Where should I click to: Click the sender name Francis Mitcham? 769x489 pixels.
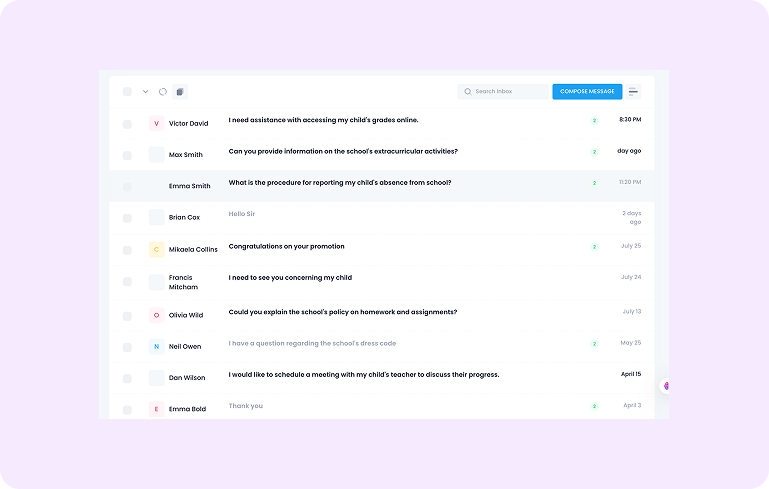pyautogui.click(x=183, y=282)
